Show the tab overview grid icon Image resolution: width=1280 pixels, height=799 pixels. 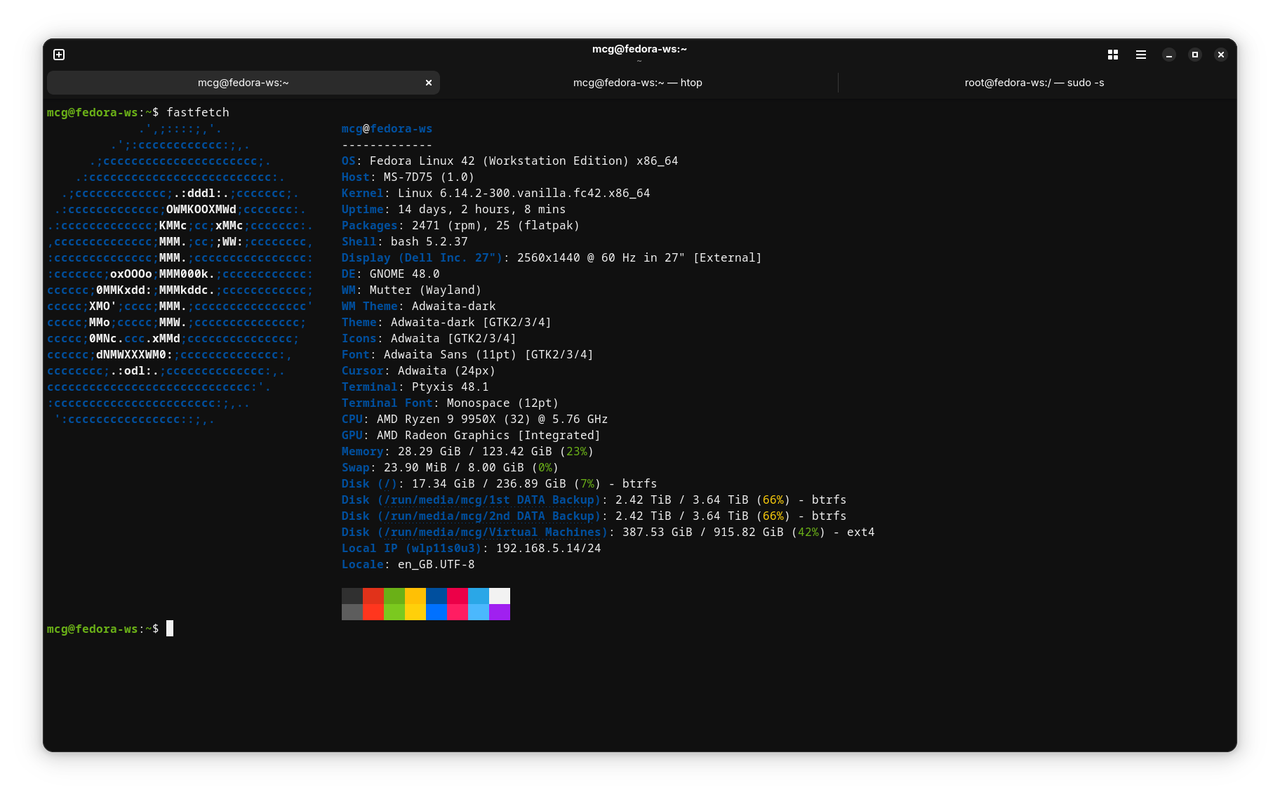tap(1112, 54)
